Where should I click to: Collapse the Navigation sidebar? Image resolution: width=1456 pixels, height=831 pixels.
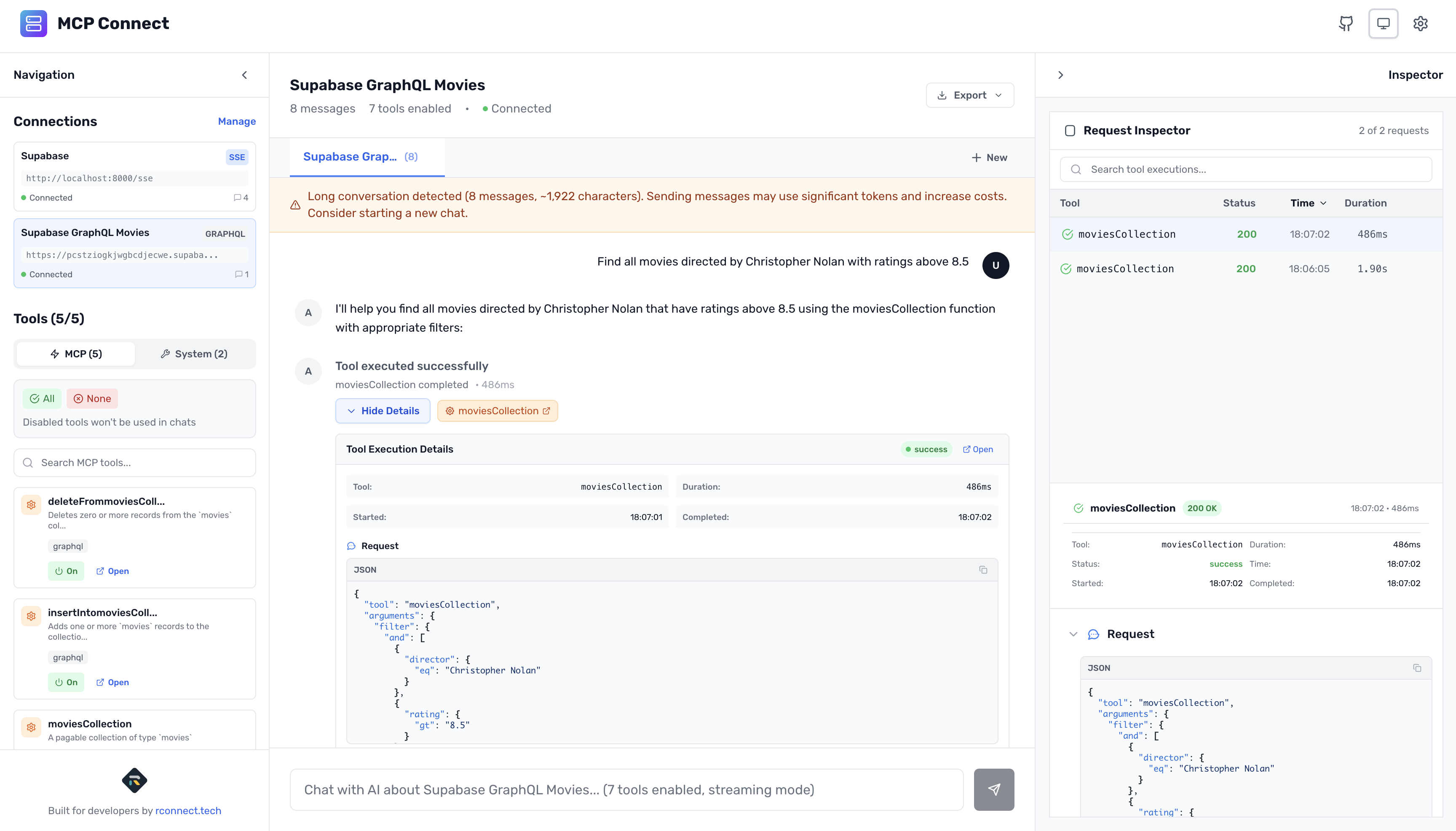coord(245,74)
